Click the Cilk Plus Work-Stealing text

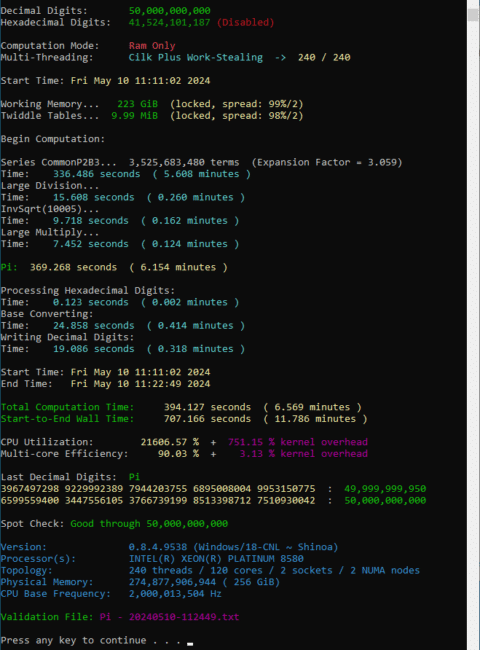[196, 57]
